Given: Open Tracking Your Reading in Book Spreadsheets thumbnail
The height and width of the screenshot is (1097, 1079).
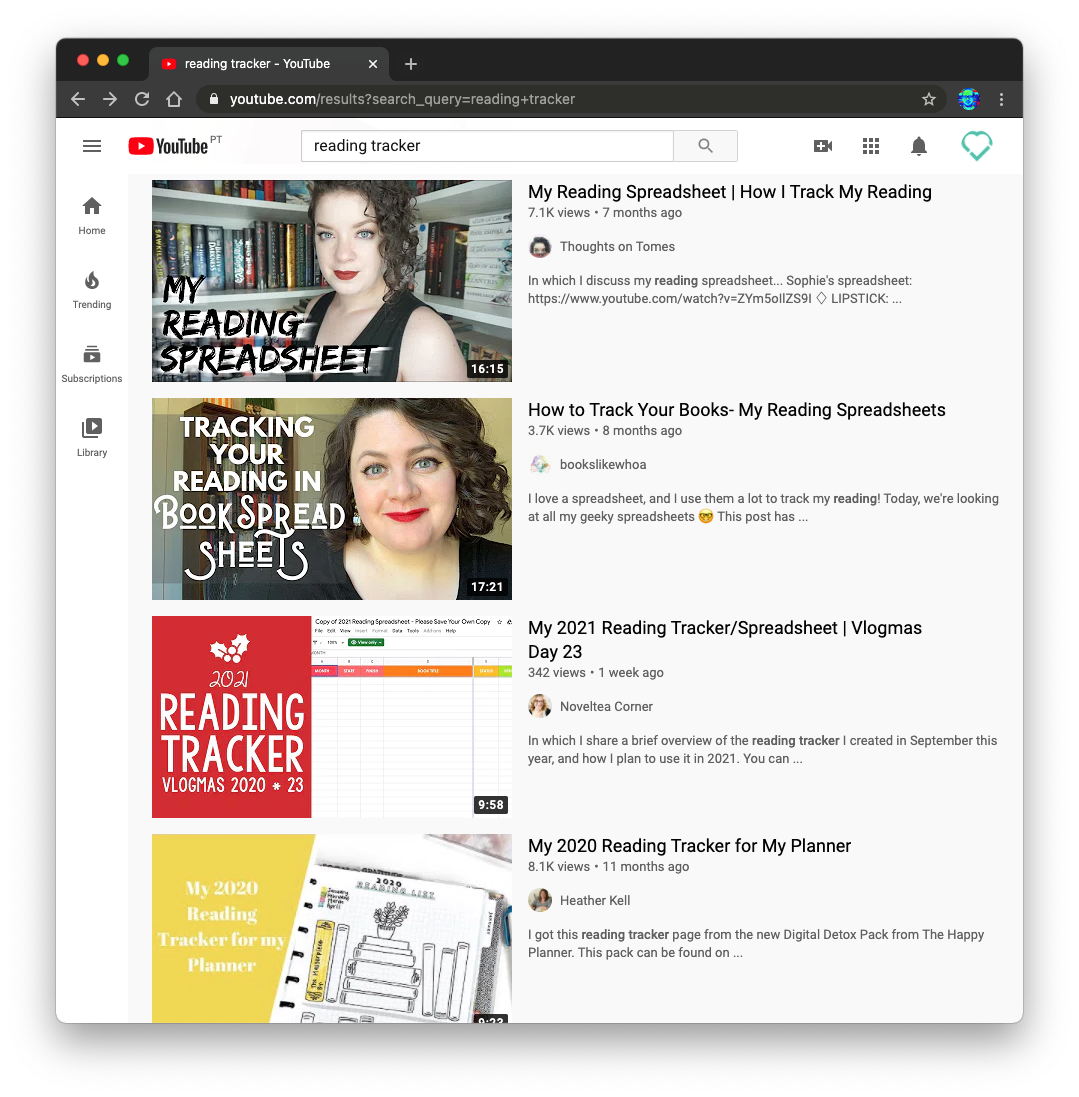Looking at the screenshot, I should pyautogui.click(x=332, y=499).
